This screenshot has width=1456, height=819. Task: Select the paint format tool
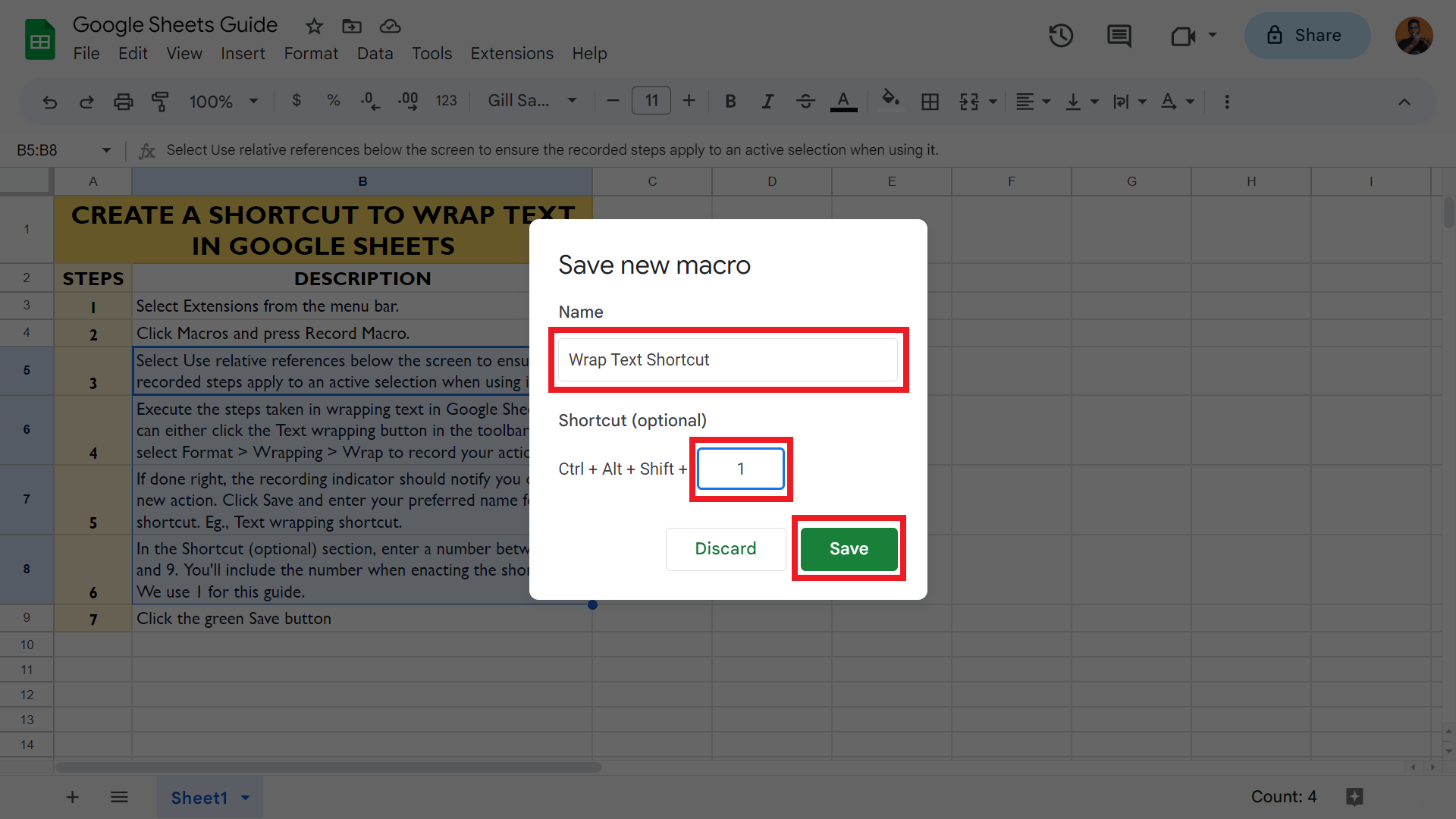point(160,101)
